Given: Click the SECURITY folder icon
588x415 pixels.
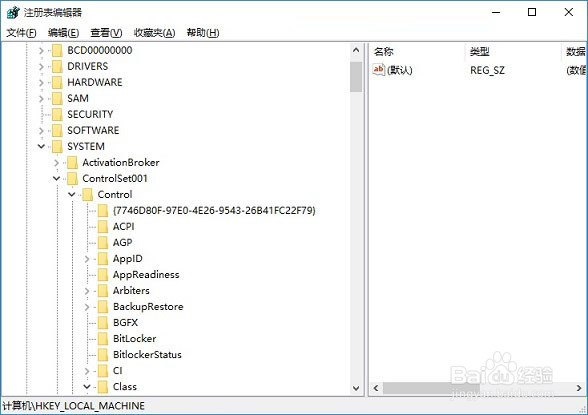Looking at the screenshot, I should pos(57,114).
